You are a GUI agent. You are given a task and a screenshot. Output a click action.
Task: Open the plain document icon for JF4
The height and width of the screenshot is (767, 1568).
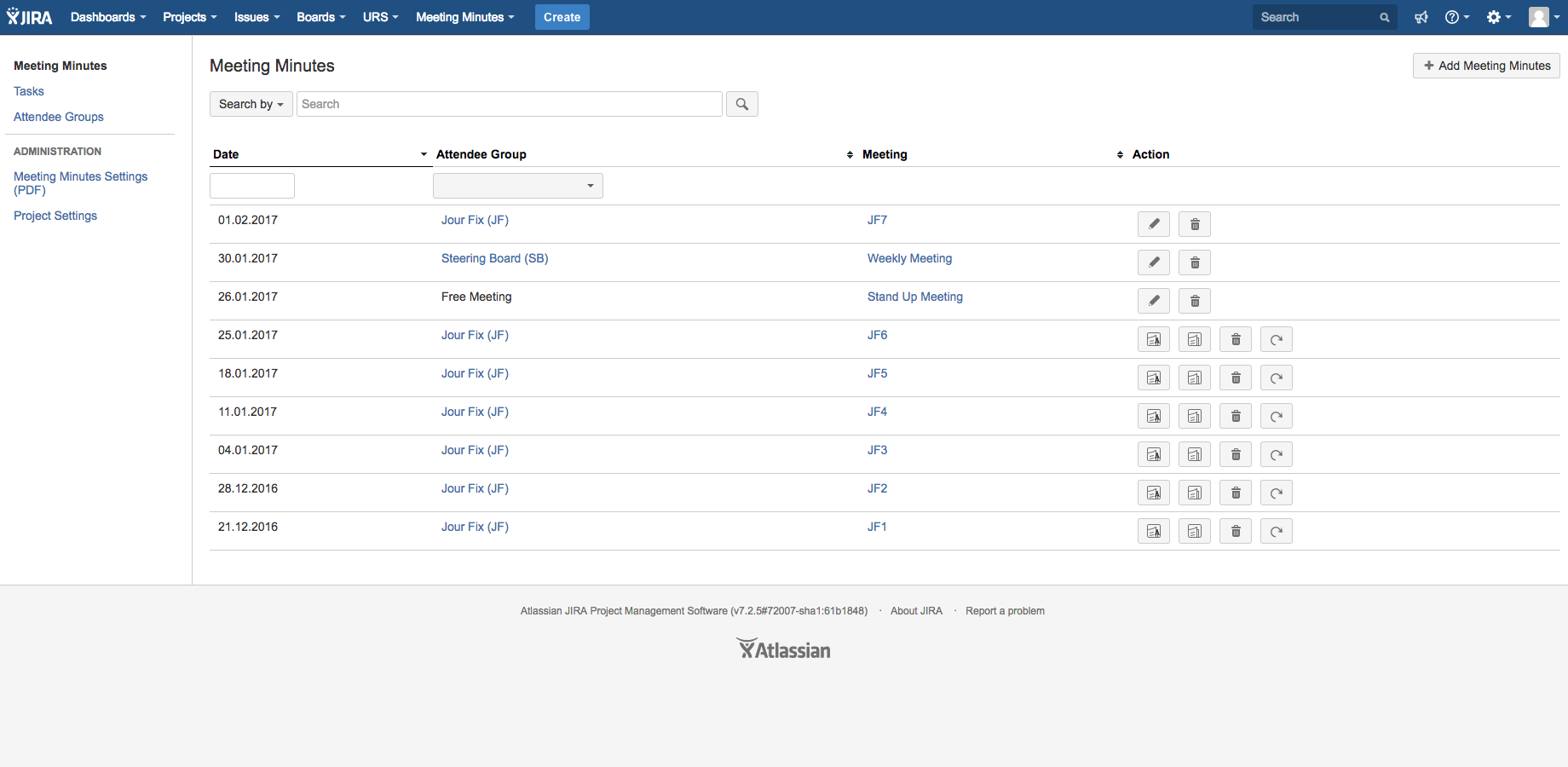tap(1195, 416)
